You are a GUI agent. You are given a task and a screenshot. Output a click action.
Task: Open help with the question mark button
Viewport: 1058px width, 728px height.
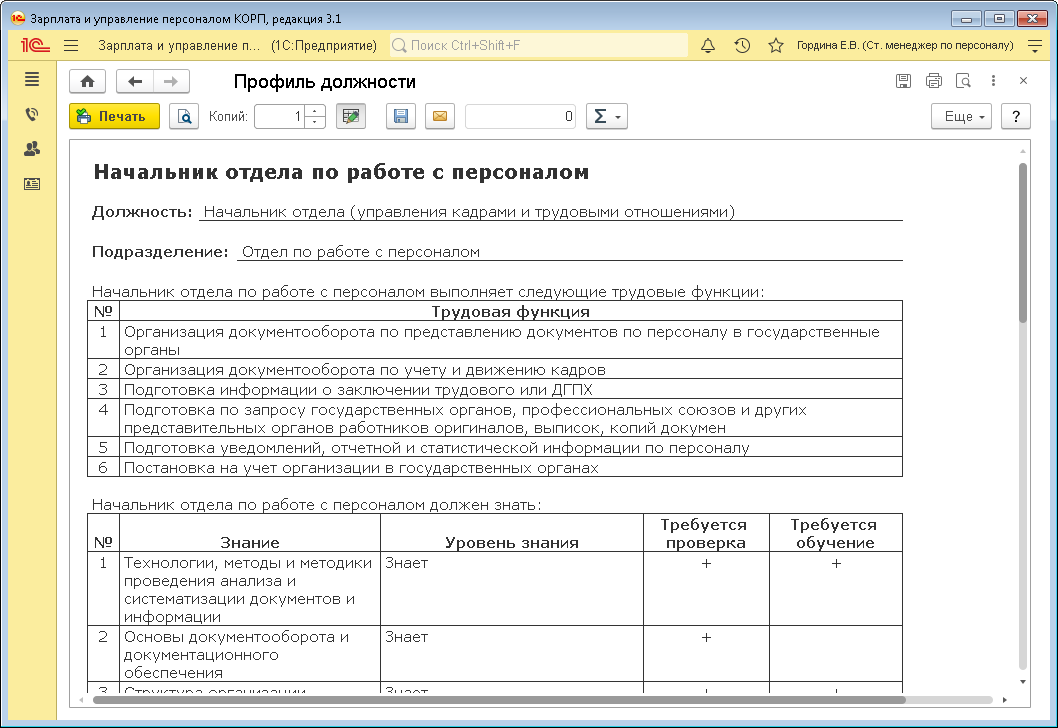click(x=1015, y=116)
